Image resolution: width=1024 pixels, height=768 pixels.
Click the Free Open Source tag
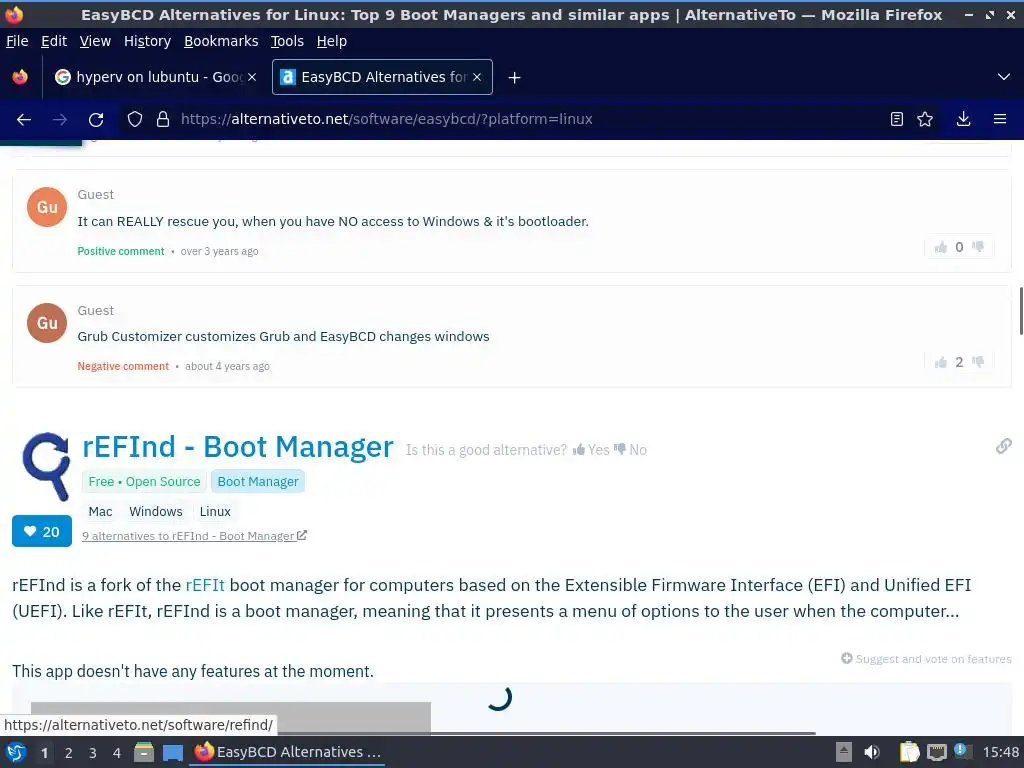(x=144, y=481)
